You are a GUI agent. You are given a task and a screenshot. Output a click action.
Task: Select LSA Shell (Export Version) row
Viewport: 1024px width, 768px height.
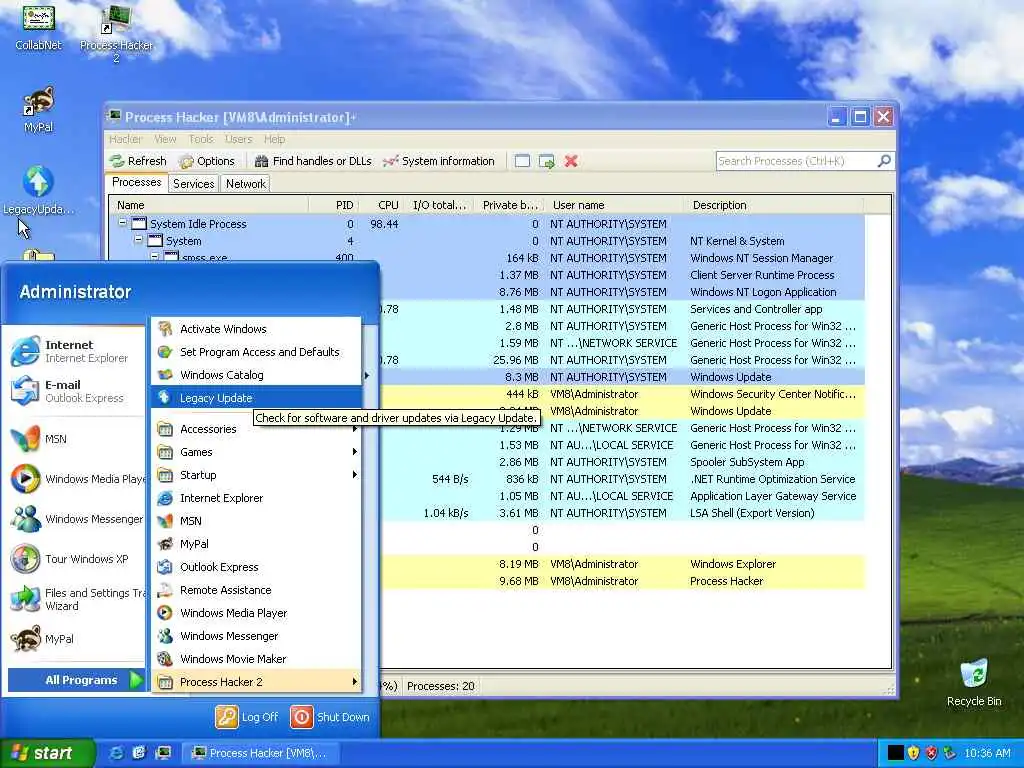pyautogui.click(x=622, y=513)
